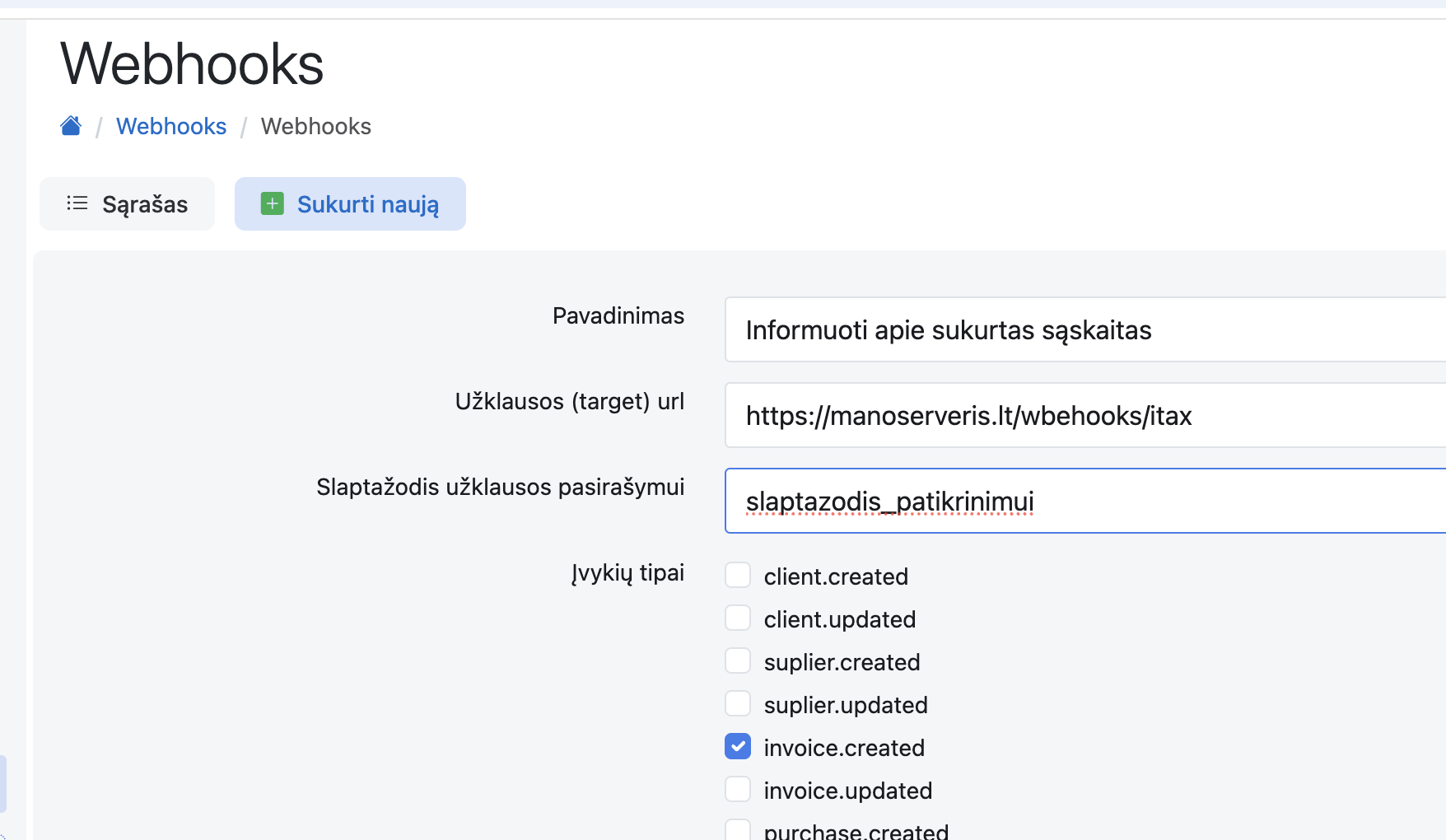
Task: Click the large Webhooks page heading
Action: click(x=192, y=64)
